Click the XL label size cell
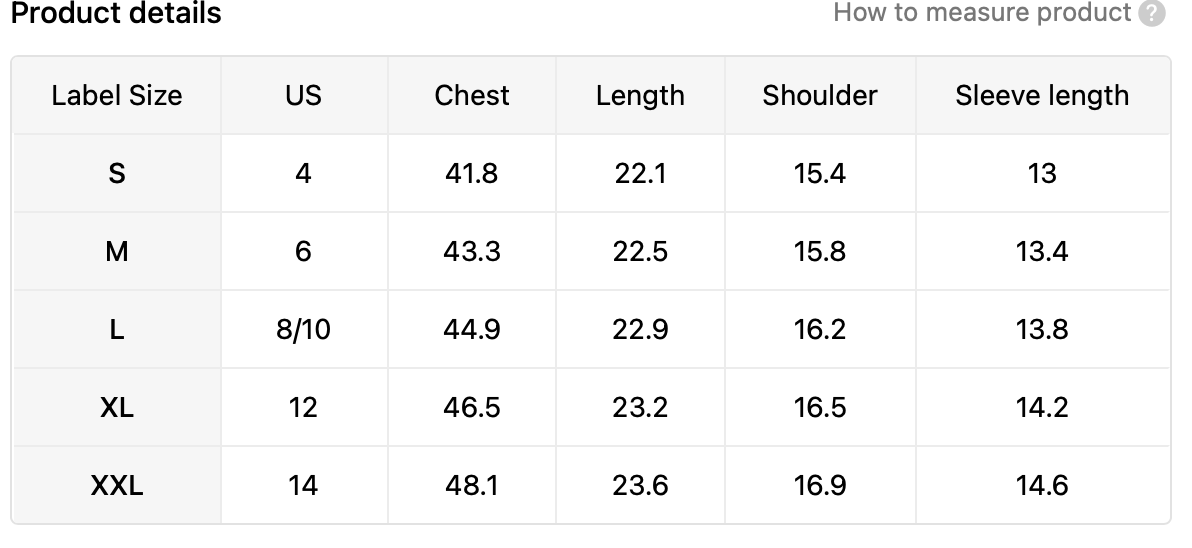 point(117,408)
